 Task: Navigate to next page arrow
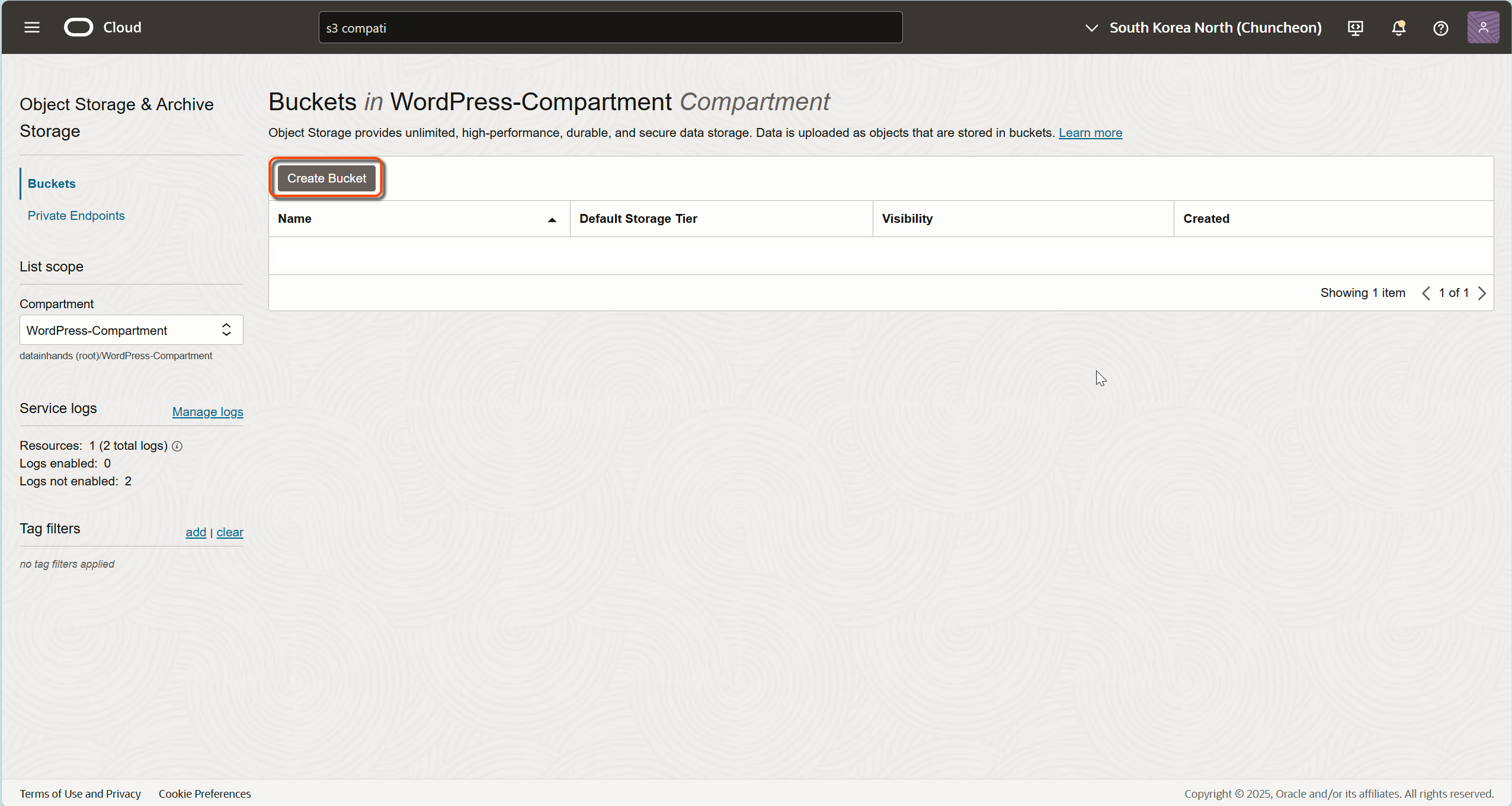pyautogui.click(x=1484, y=292)
